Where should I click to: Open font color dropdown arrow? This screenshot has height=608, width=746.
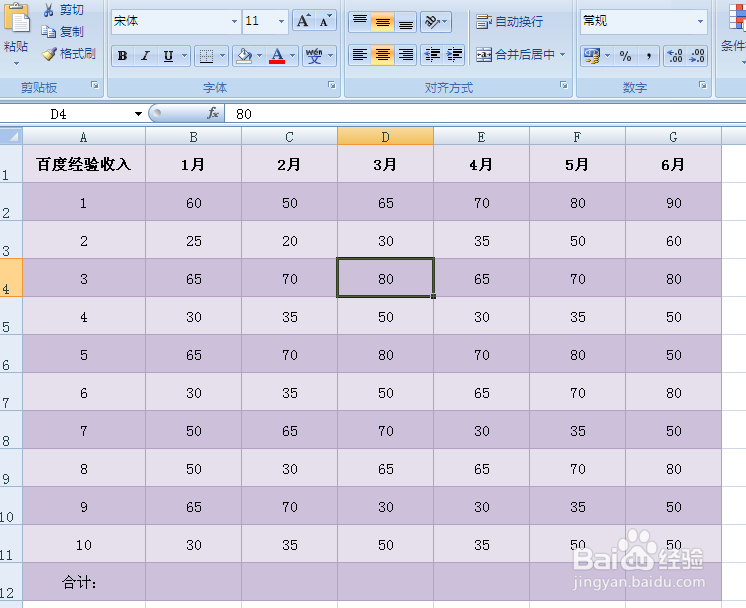pyautogui.click(x=293, y=56)
